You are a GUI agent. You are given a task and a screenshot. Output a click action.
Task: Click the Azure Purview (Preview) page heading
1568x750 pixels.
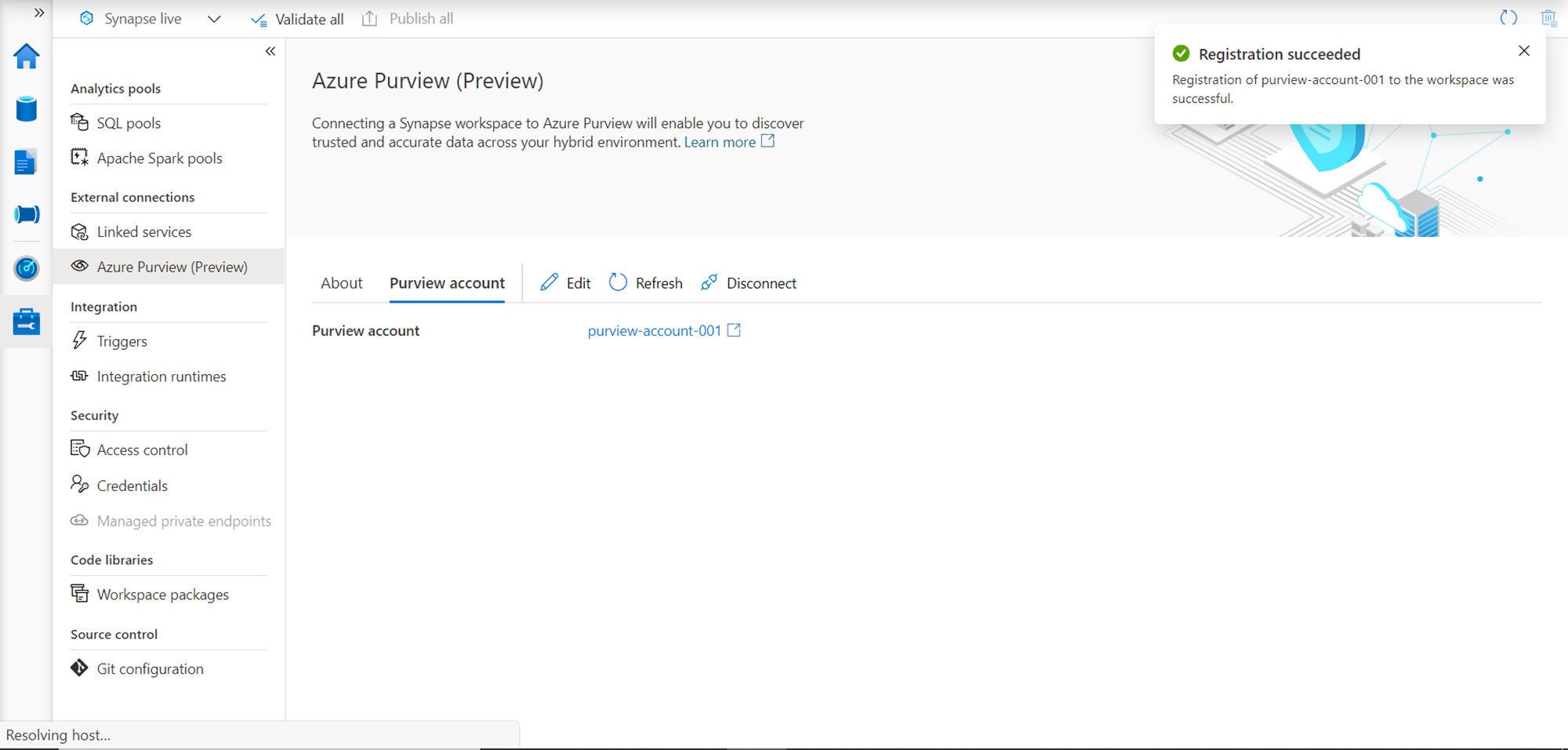[x=428, y=81]
